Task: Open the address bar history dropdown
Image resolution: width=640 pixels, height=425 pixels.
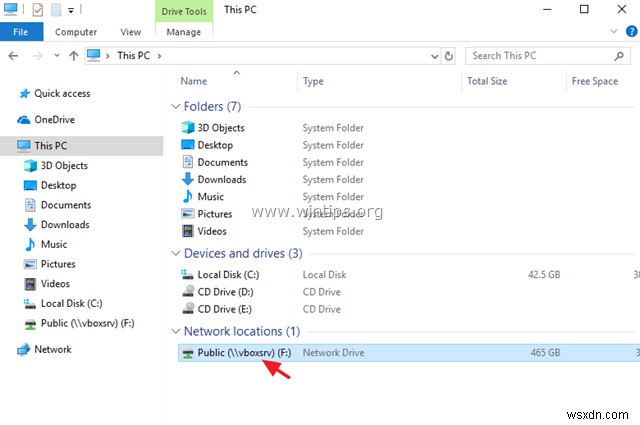Action: [435, 56]
